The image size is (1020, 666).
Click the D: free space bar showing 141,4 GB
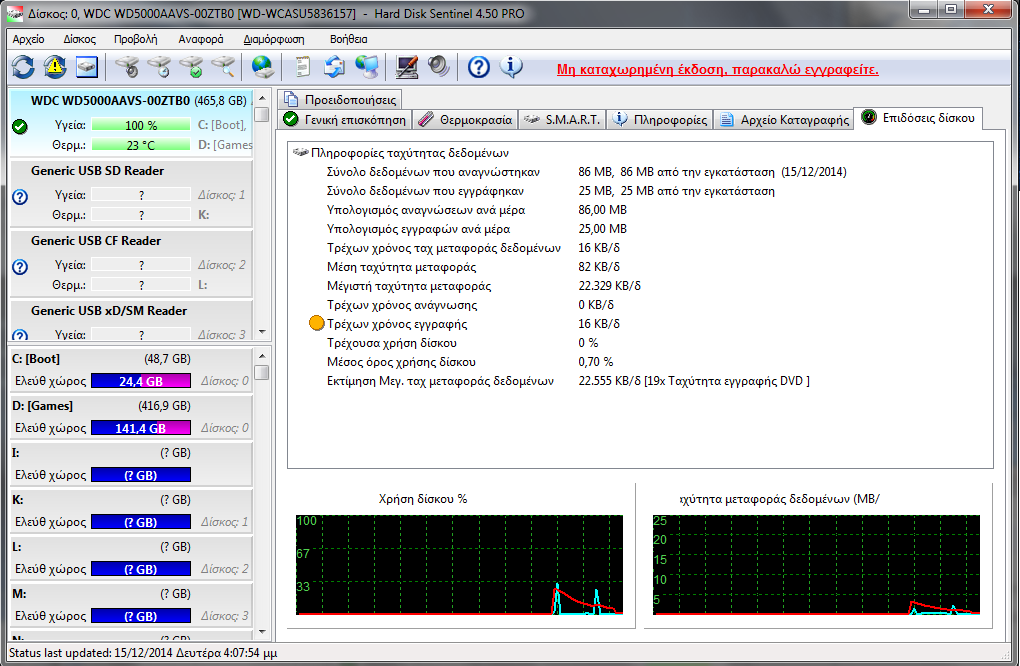(x=141, y=428)
